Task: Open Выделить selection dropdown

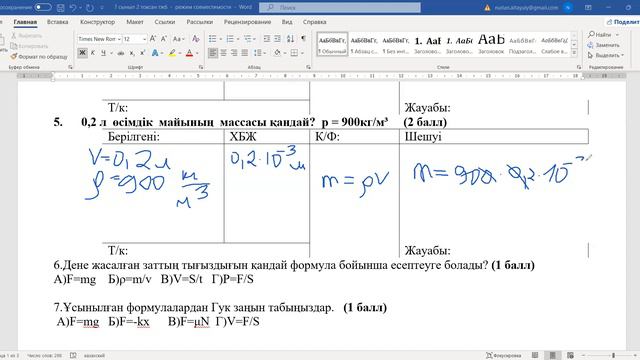Action: pos(606,55)
